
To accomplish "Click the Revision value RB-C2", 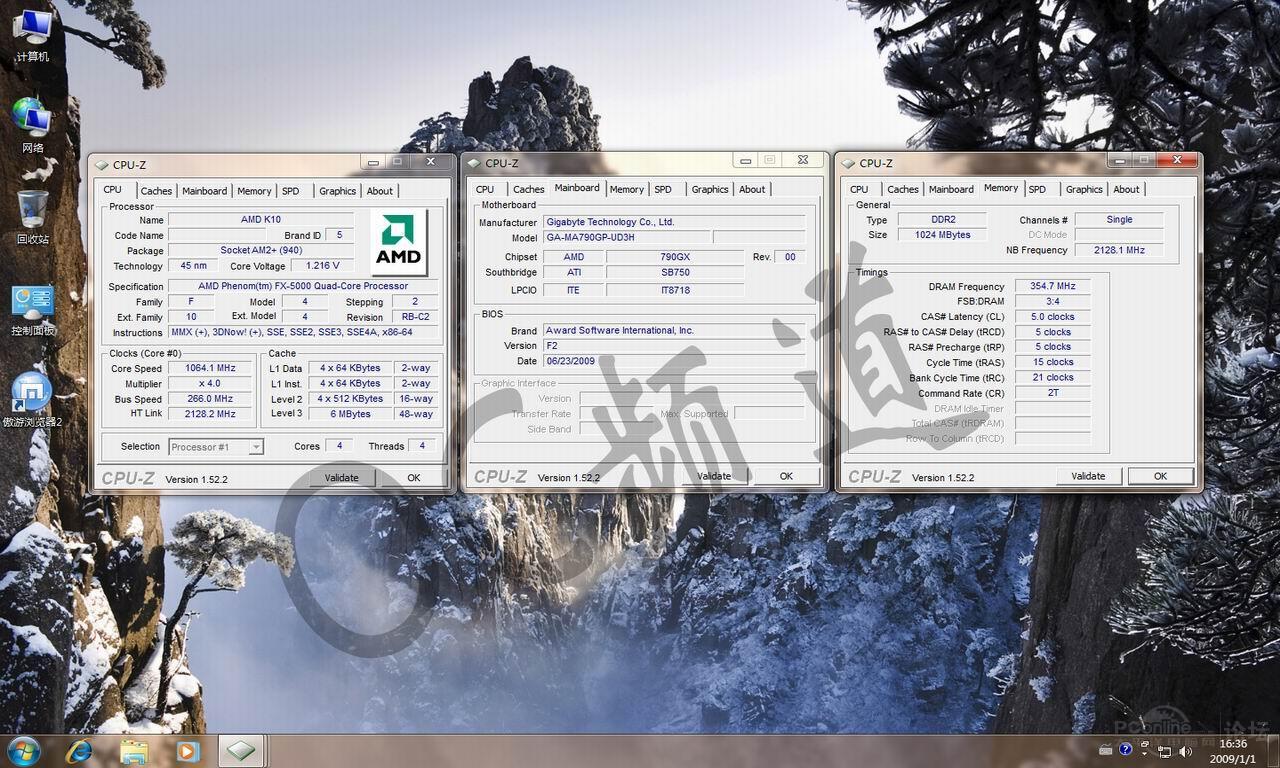I will pos(416,317).
